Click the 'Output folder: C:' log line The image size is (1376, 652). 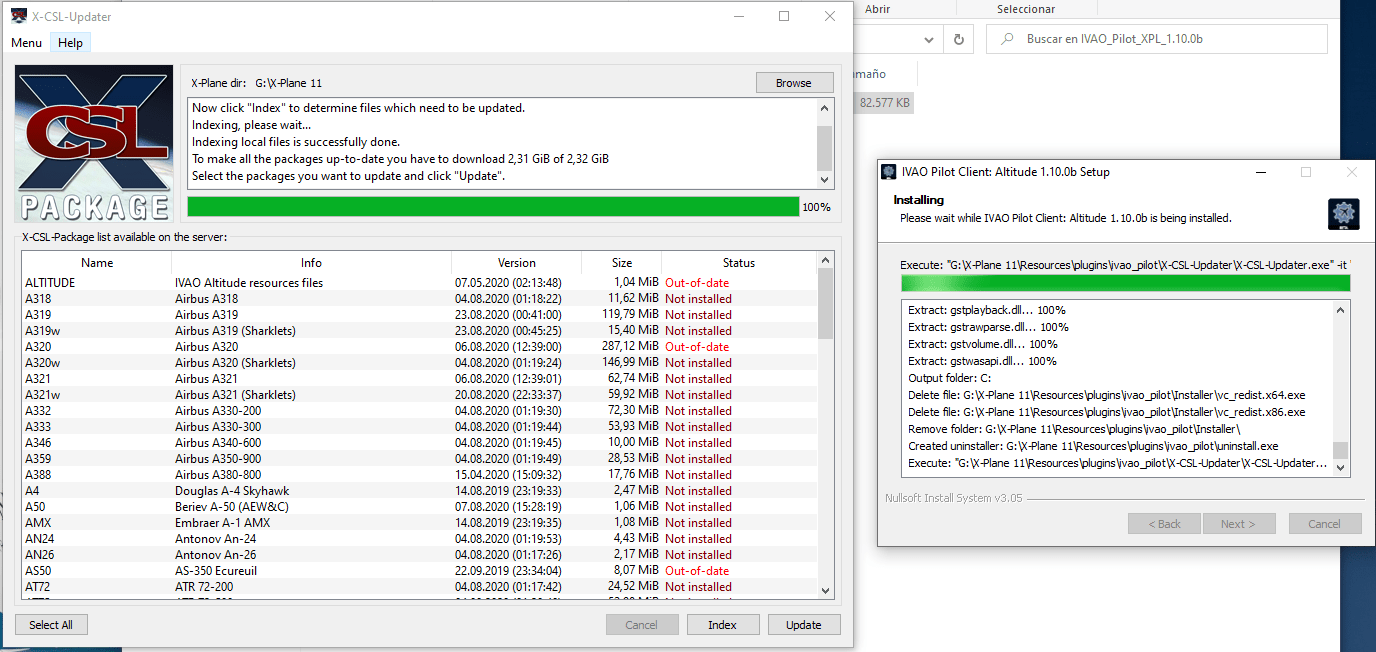tap(949, 378)
